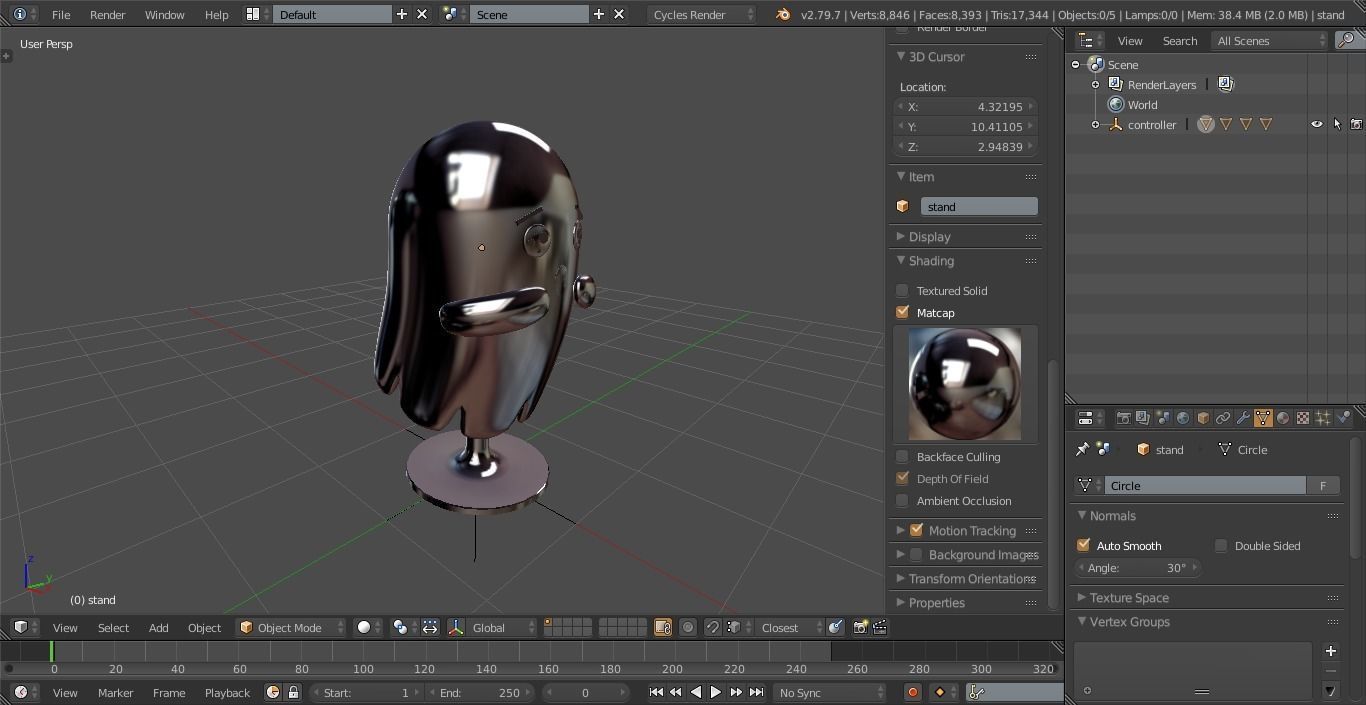This screenshot has height=705, width=1366.
Task: Open the Render properties tab (camera icon)
Action: (1124, 418)
